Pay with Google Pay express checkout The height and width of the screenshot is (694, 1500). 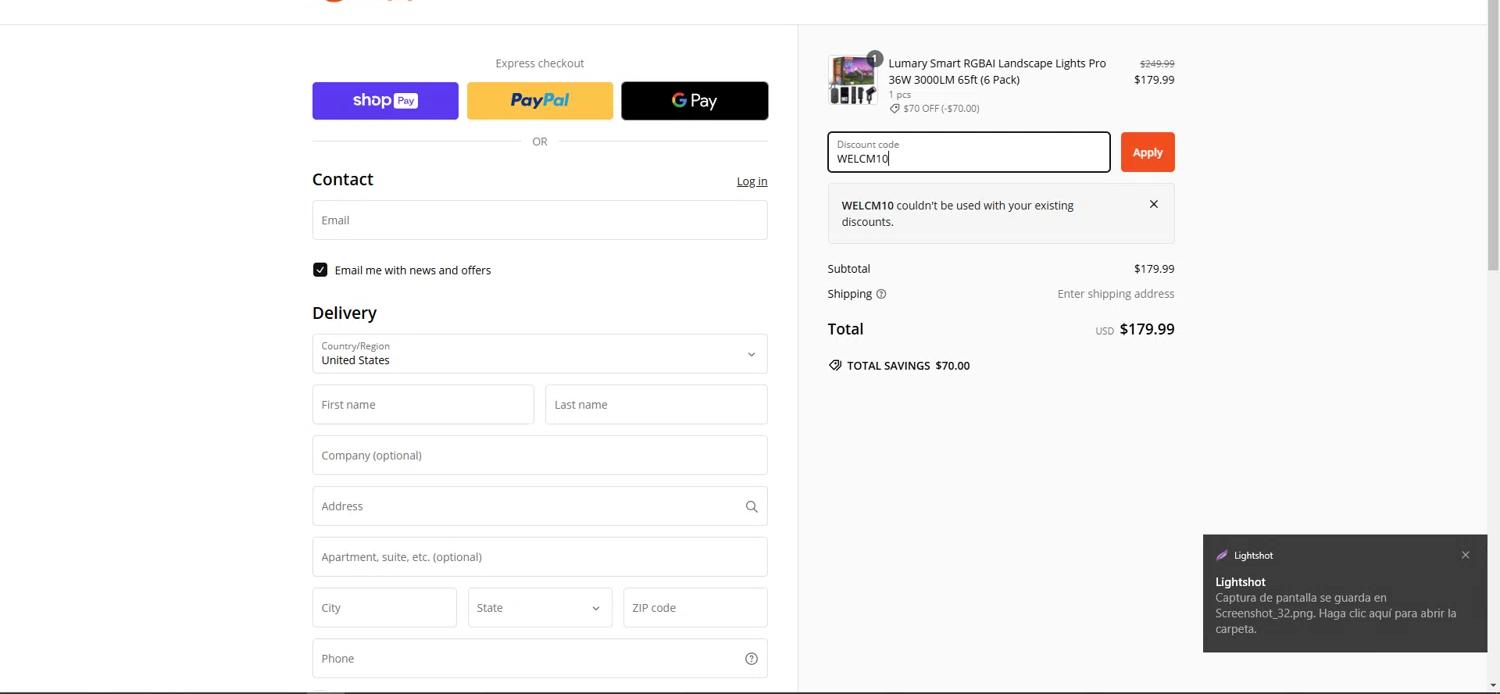[x=694, y=101]
